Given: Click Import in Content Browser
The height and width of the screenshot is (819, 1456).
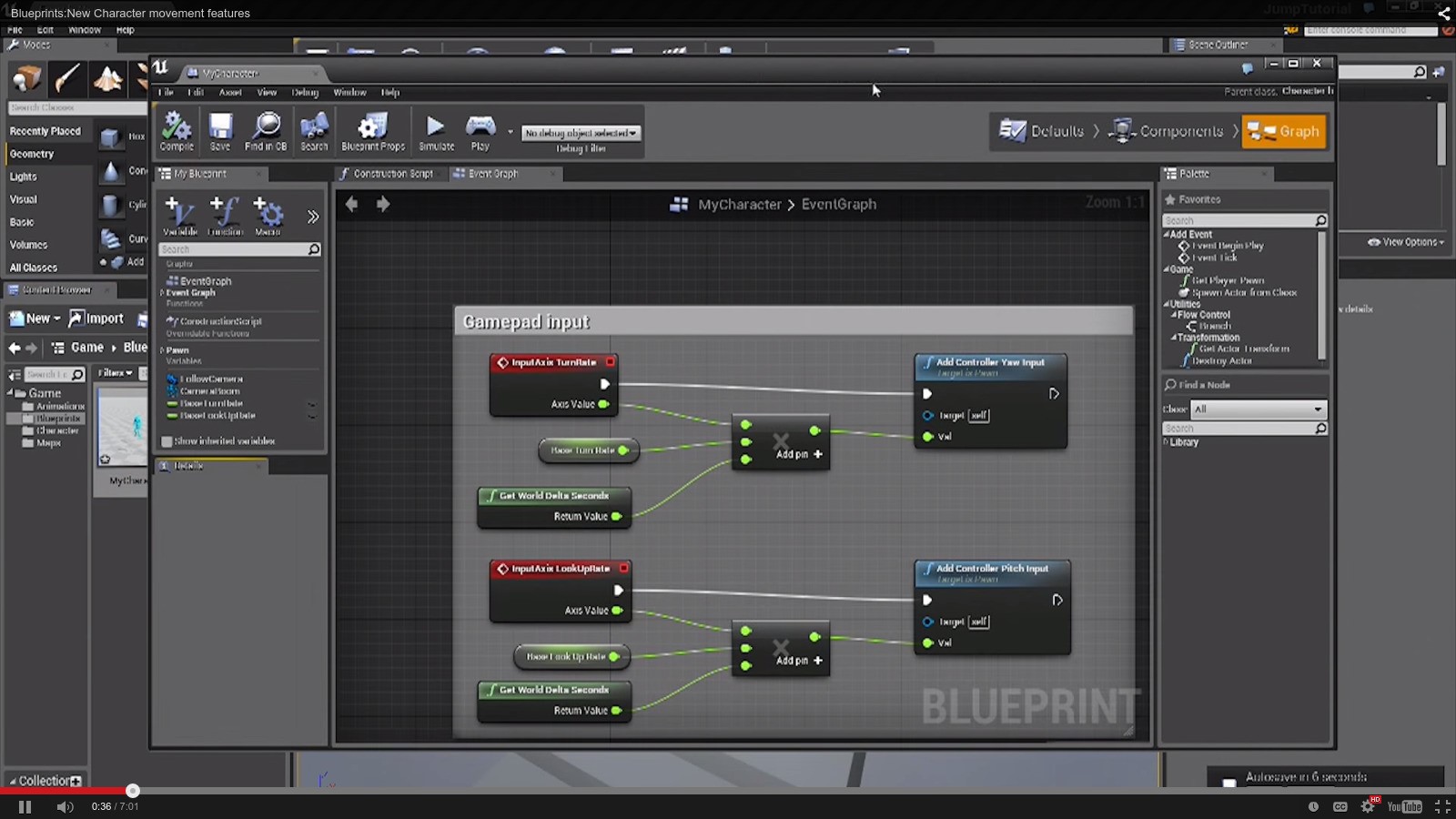Looking at the screenshot, I should point(96,318).
